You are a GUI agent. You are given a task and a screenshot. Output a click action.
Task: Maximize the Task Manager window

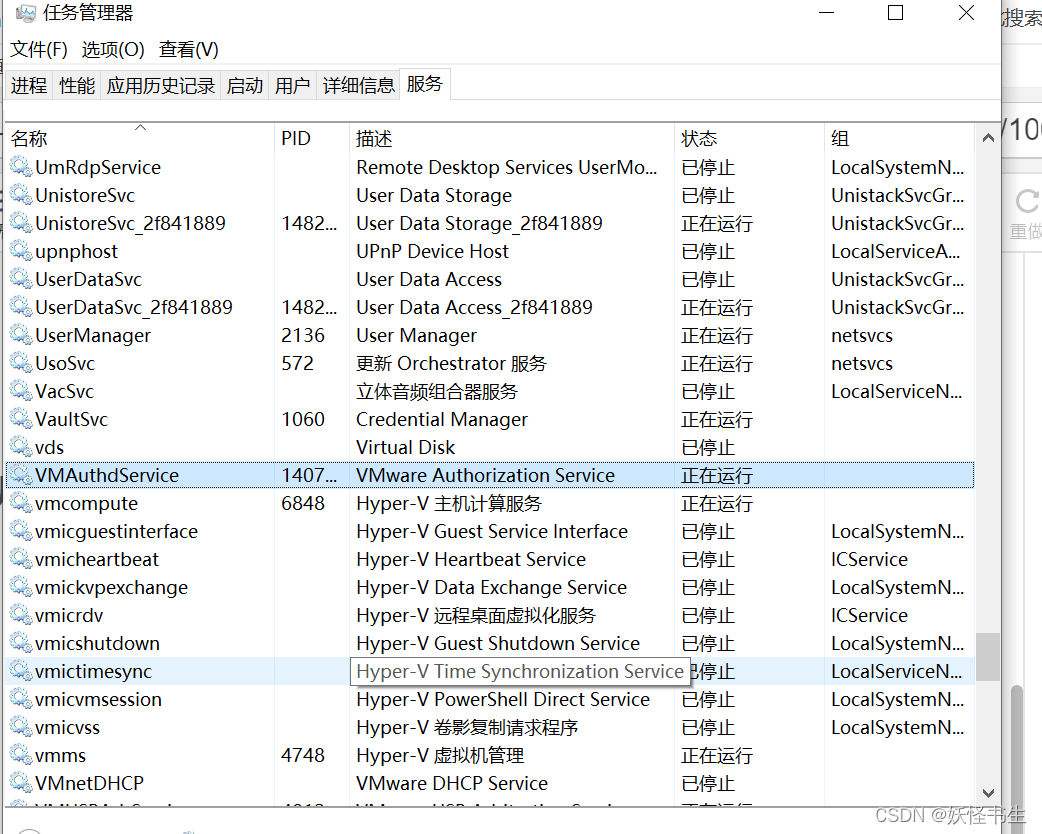point(895,13)
